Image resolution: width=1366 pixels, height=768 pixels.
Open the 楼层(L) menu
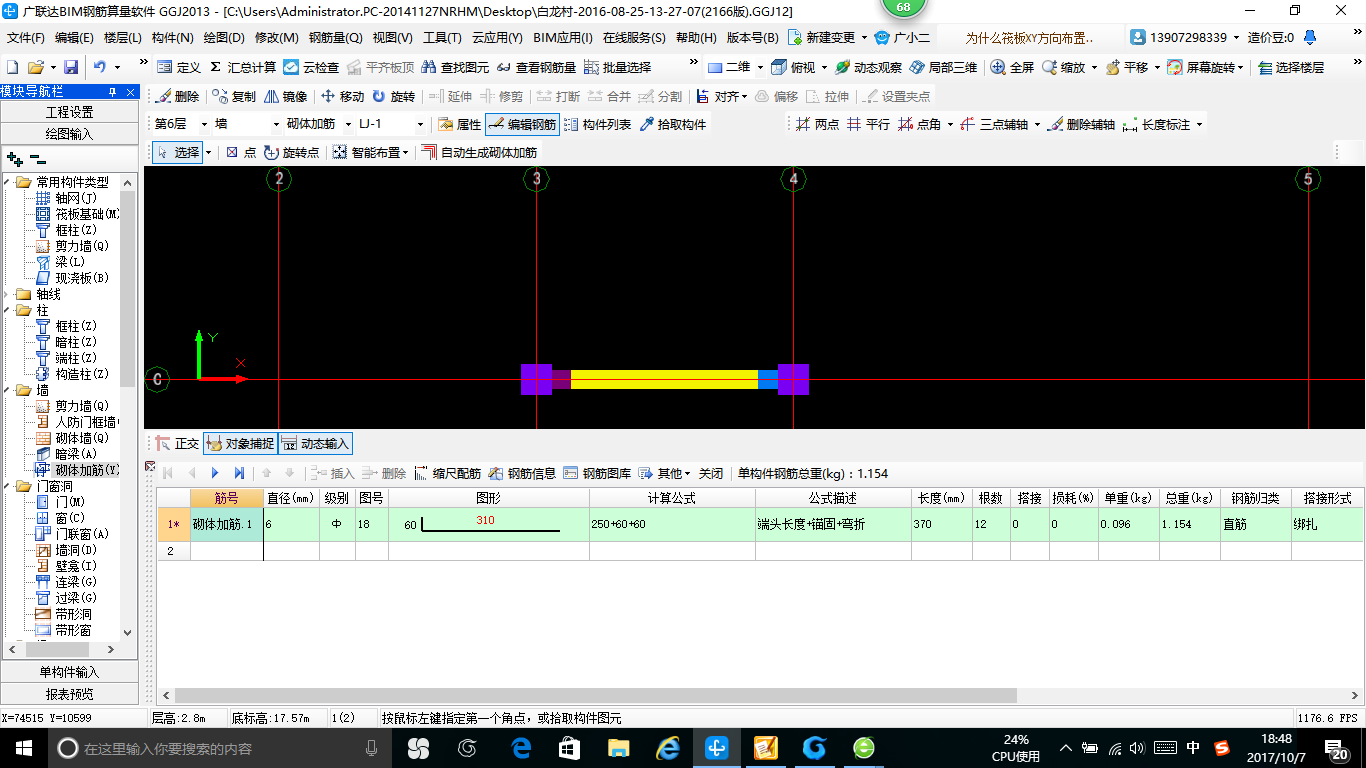pos(123,38)
